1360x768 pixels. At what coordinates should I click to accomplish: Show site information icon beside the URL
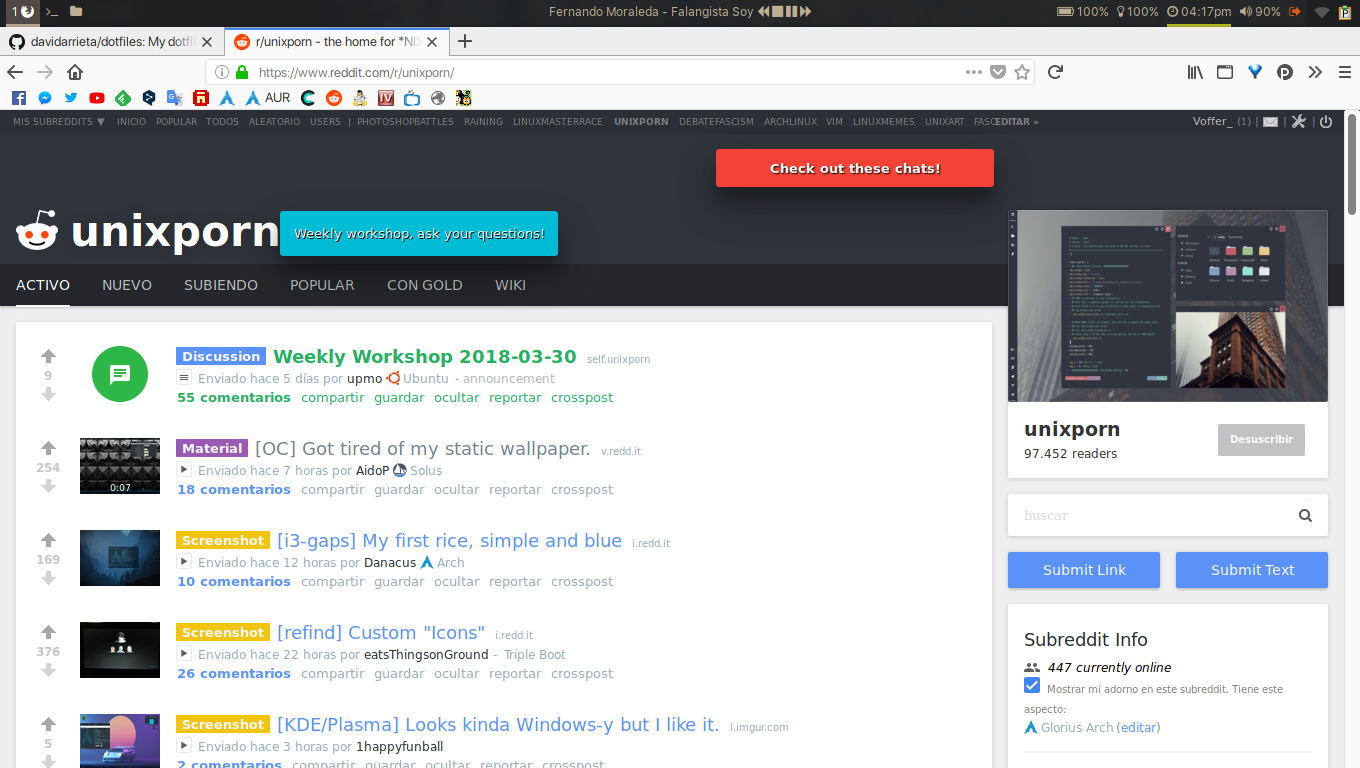(221, 72)
